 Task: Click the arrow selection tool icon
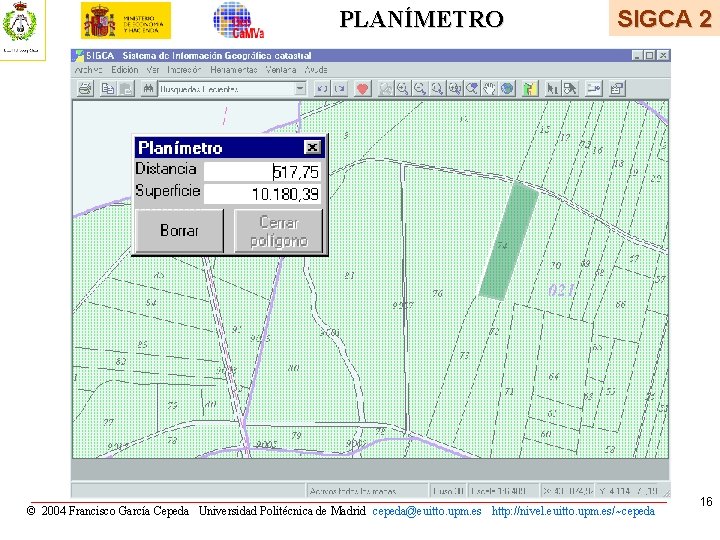570,89
